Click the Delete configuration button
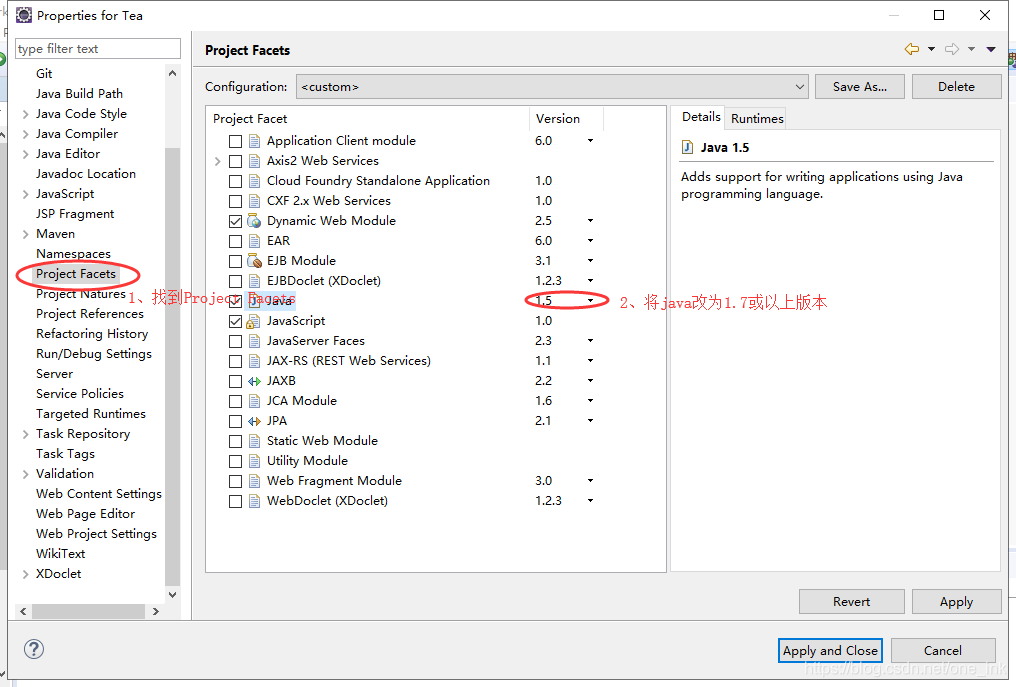Viewport: 1016px width, 687px height. click(x=956, y=87)
